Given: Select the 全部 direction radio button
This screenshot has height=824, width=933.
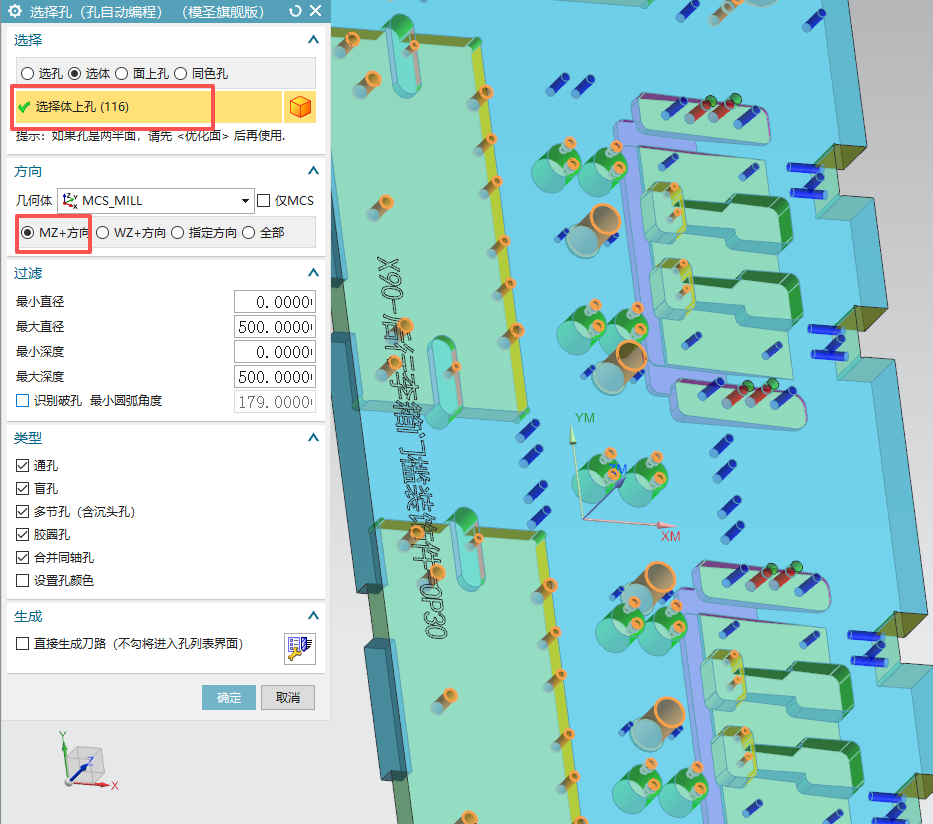Looking at the screenshot, I should click(x=248, y=233).
